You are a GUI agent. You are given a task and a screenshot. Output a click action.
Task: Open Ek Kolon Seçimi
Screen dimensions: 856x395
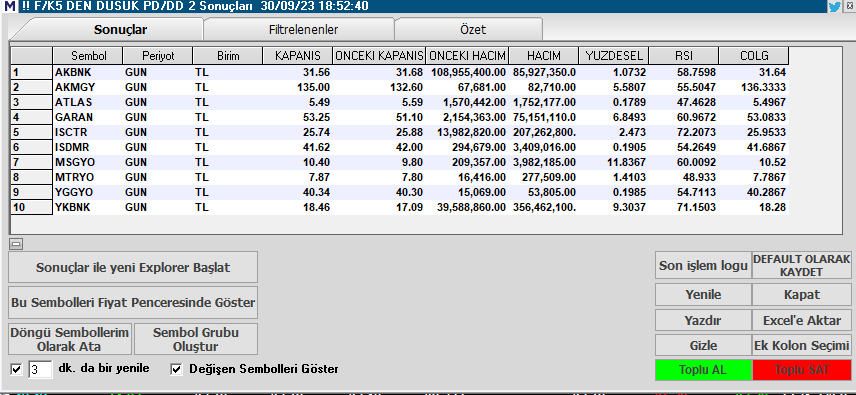point(801,345)
